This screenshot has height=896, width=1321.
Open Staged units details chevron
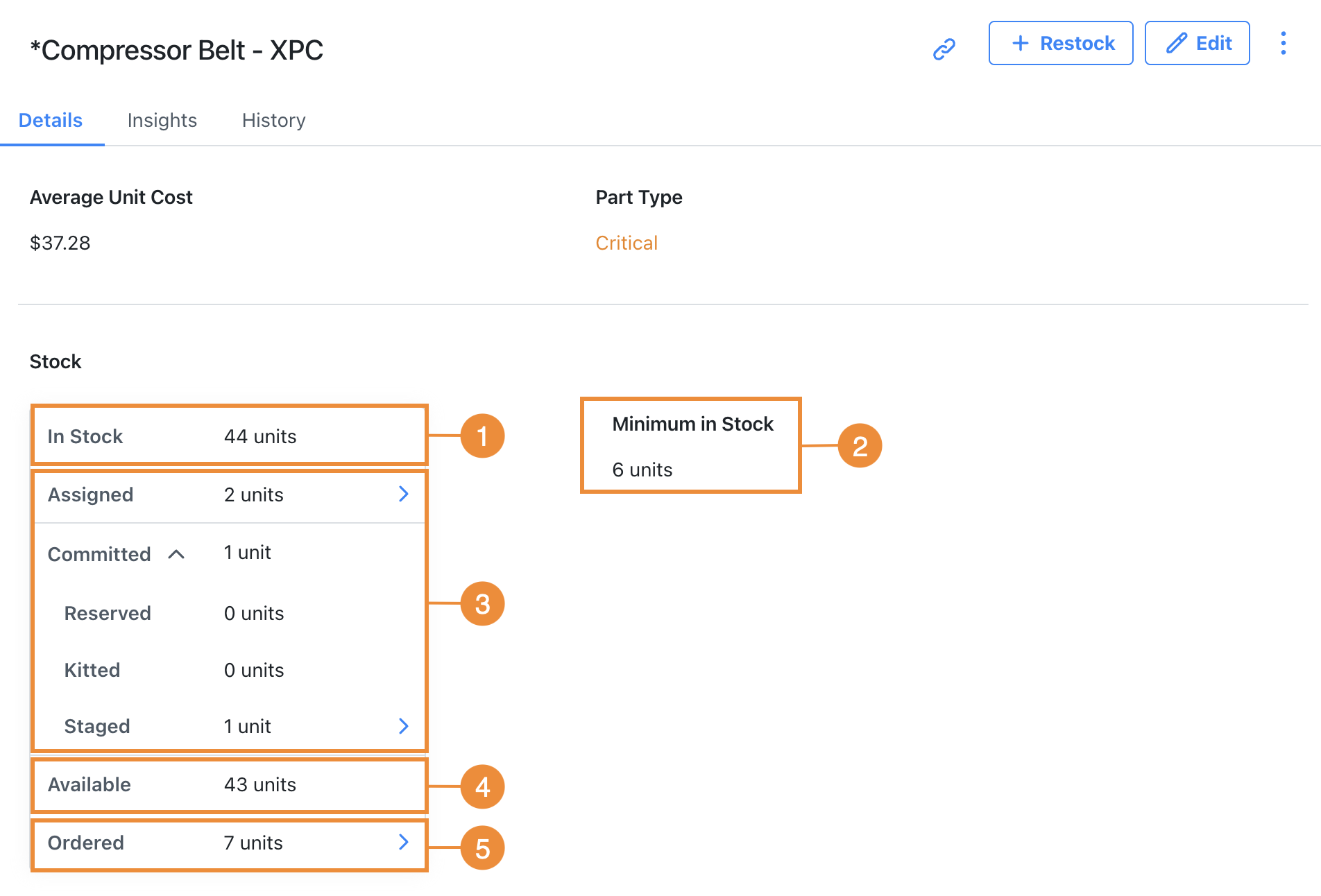point(404,726)
